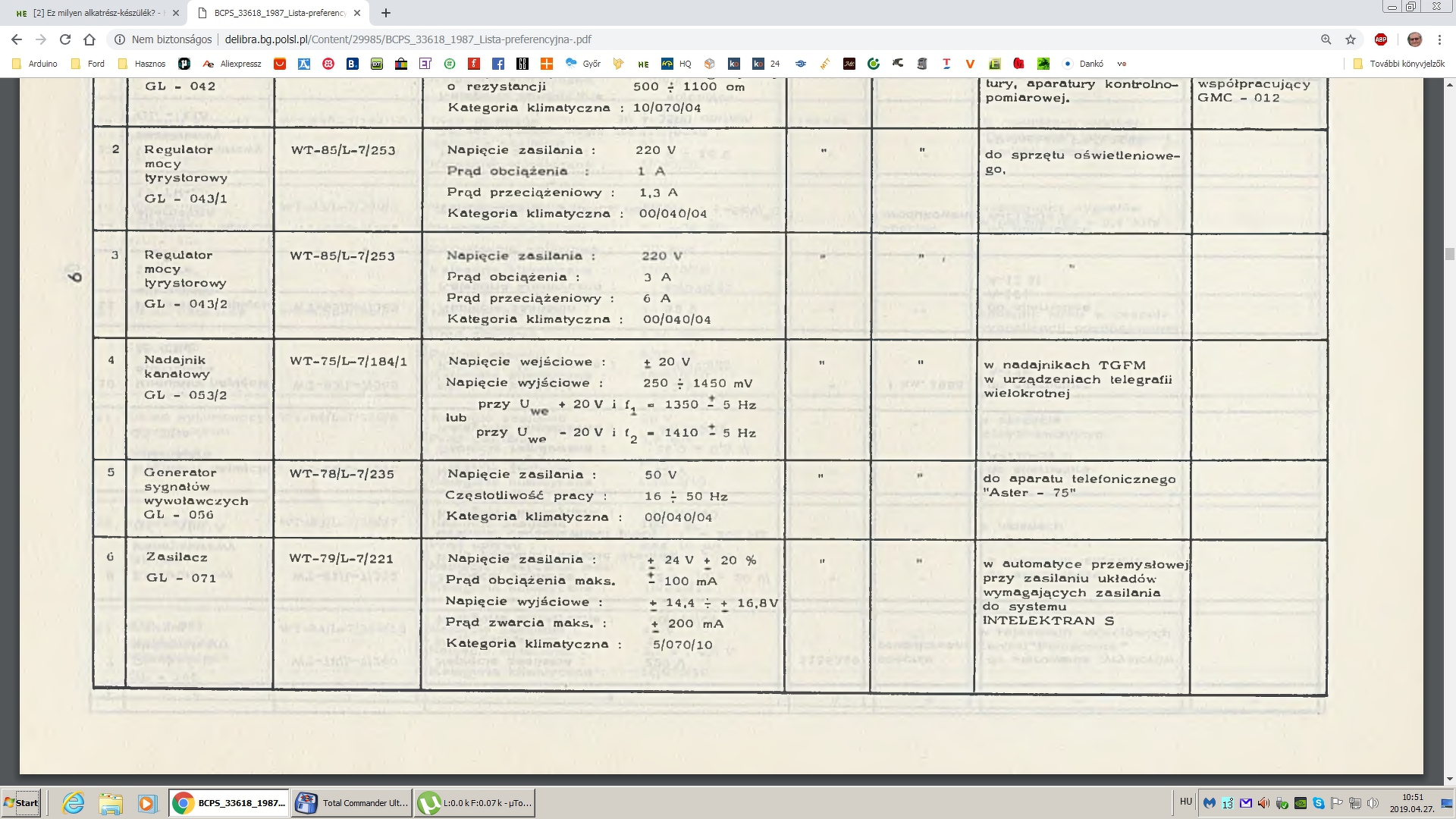The height and width of the screenshot is (819, 1456).
Task: Click the address bar URL
Action: (x=408, y=39)
